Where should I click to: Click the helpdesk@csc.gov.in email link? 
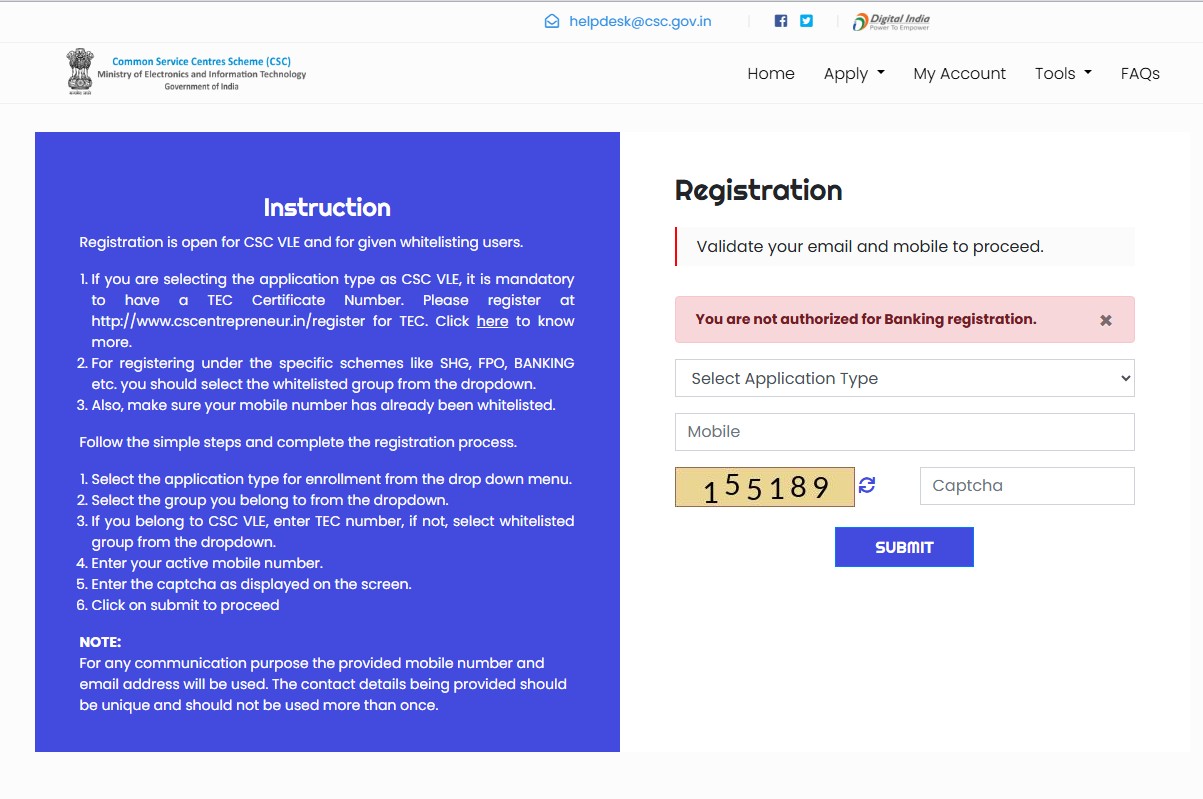click(x=640, y=21)
